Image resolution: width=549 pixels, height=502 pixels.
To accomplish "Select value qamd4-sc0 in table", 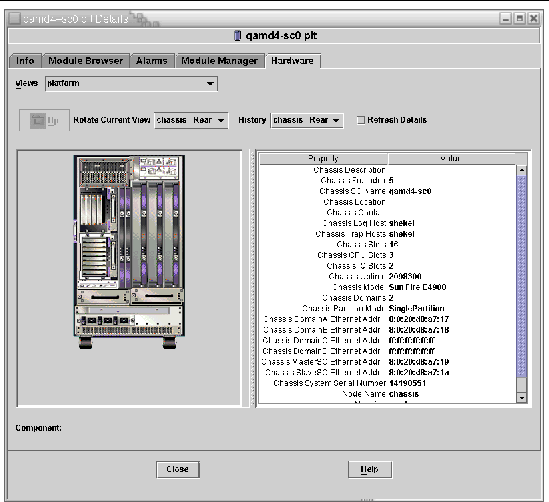I will 410,191.
